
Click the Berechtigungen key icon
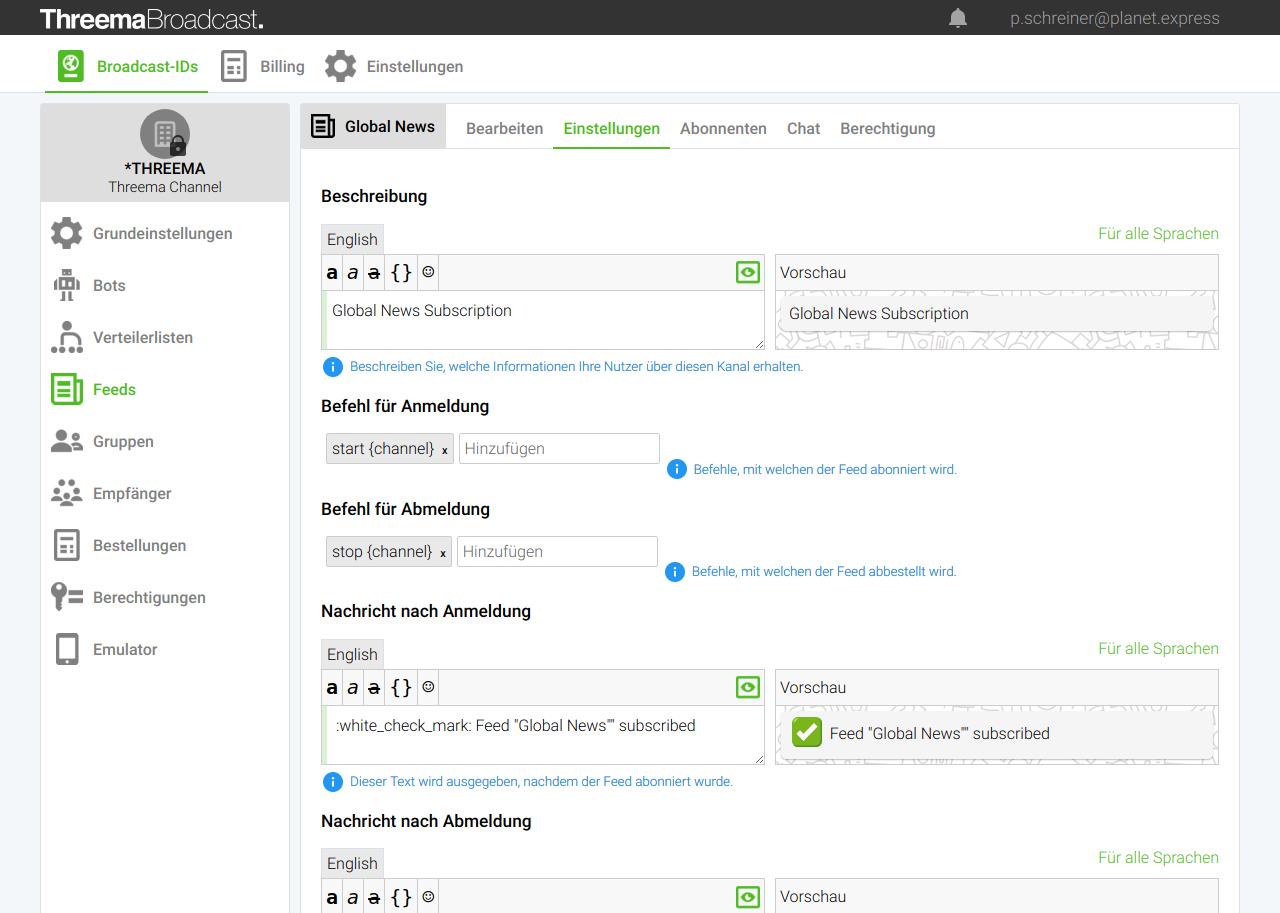tap(67, 597)
